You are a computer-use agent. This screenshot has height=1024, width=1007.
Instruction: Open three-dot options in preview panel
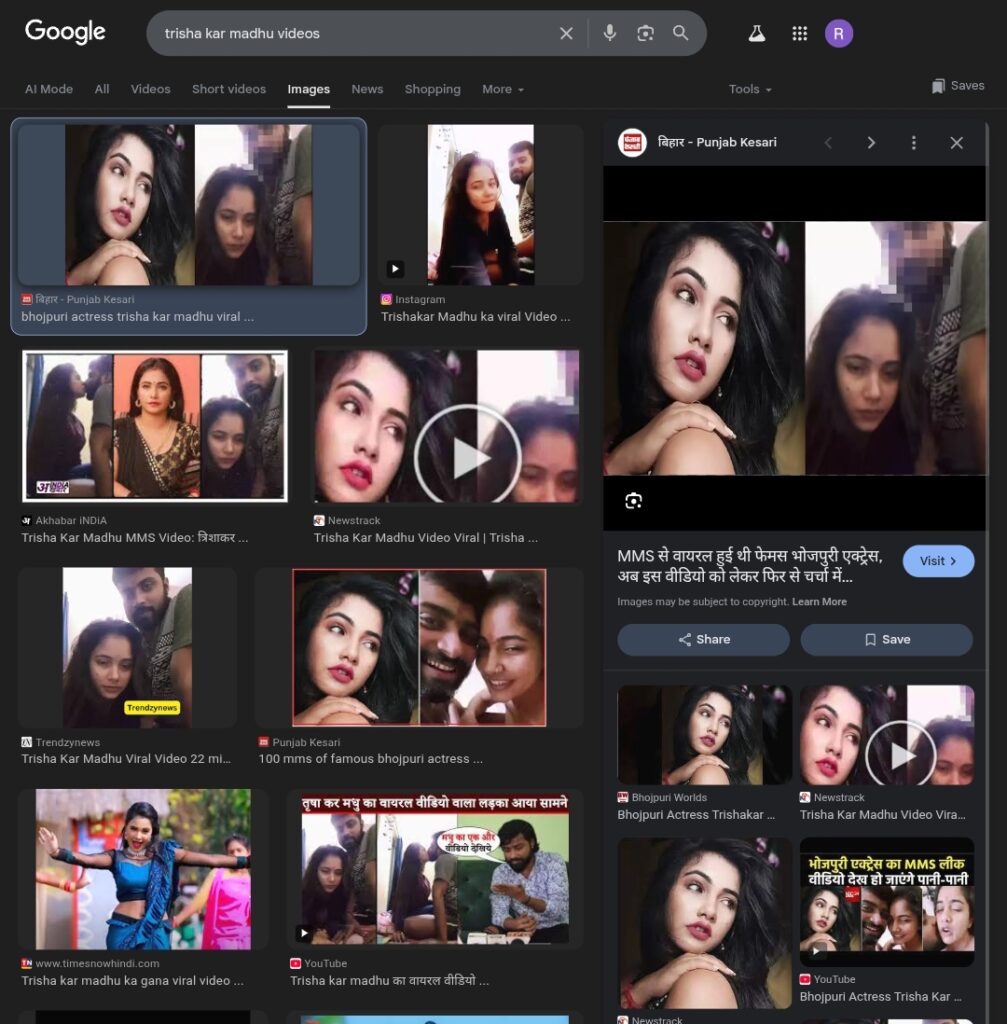click(913, 143)
